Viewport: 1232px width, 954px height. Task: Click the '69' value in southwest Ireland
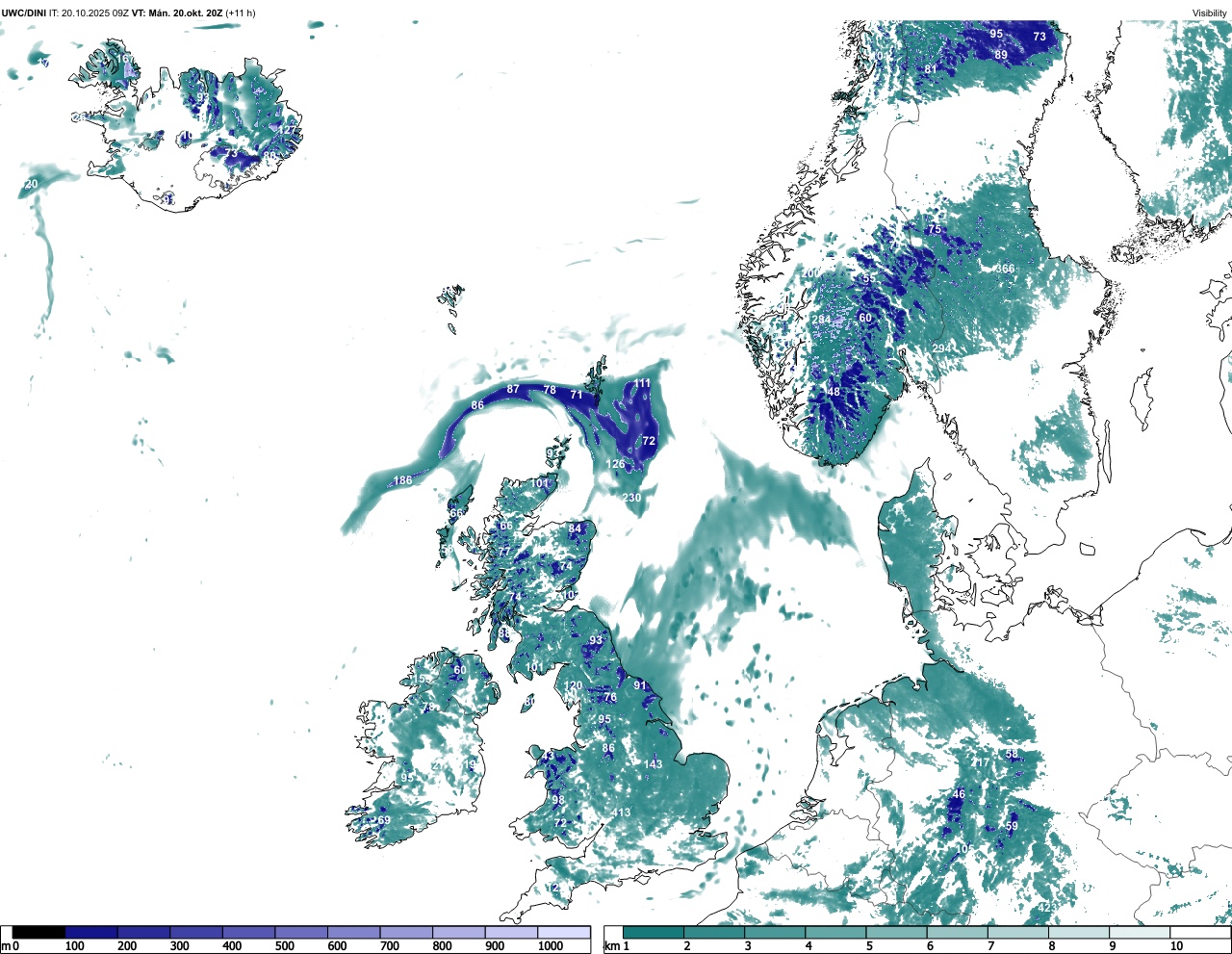(384, 820)
